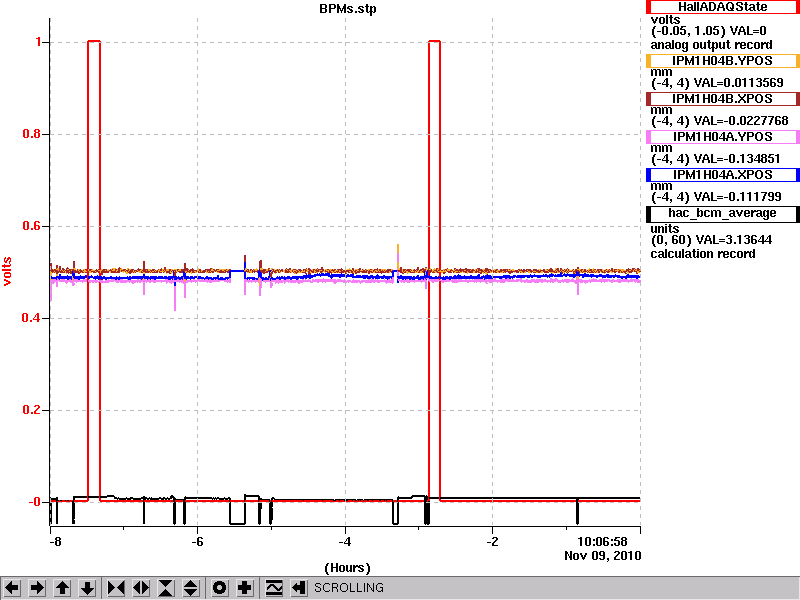This screenshot has width=800, height=600.
Task: Pan the plot left with the left arrow
Action: pyautogui.click(x=12, y=588)
